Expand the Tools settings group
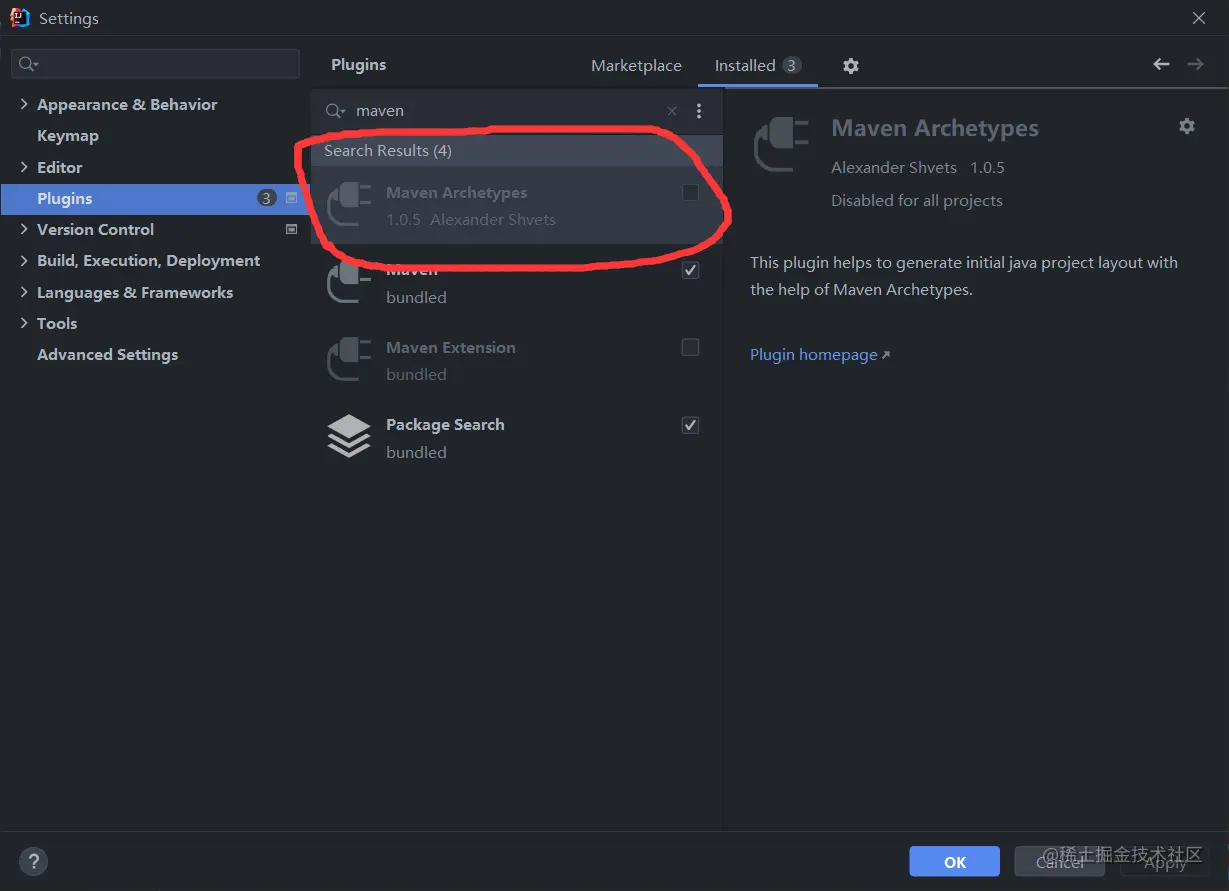This screenshot has height=891, width=1229. pos(24,323)
